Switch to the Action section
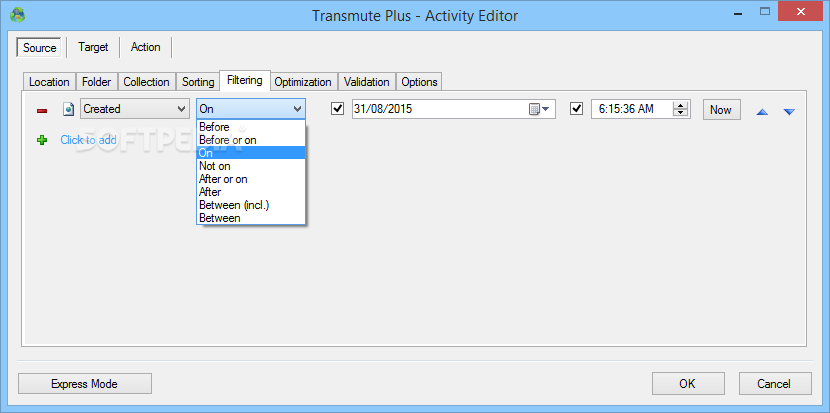The height and width of the screenshot is (413, 830). pos(146,47)
